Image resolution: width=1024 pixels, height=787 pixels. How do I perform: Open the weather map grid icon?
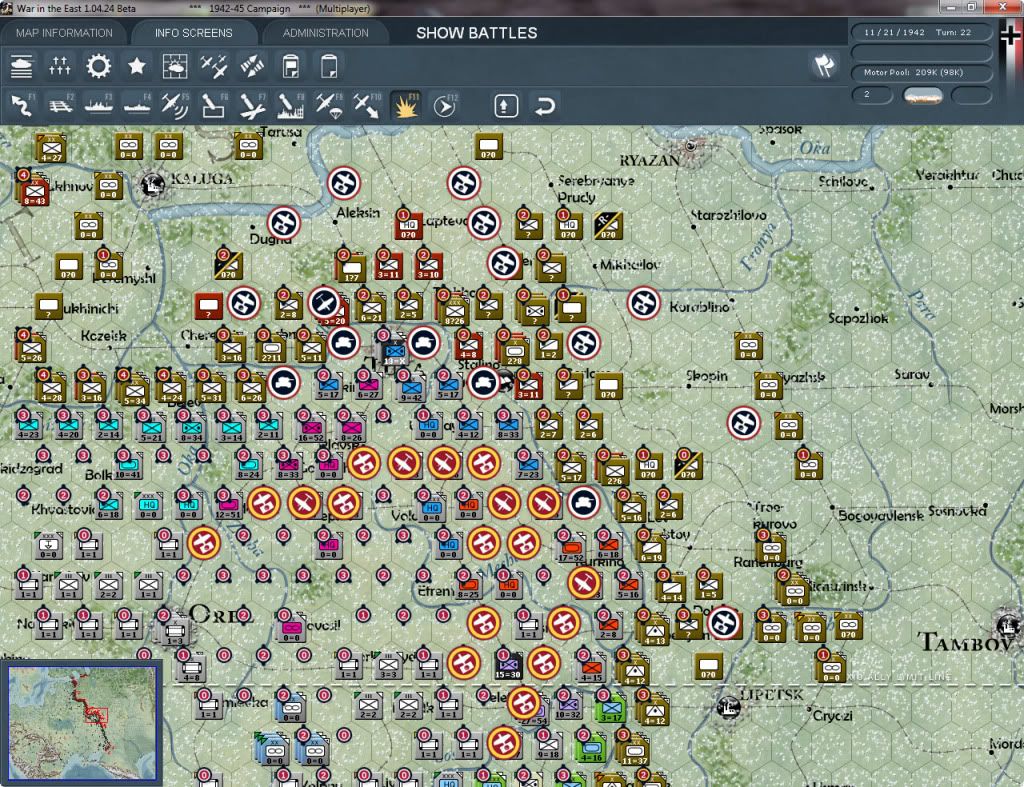tap(175, 66)
